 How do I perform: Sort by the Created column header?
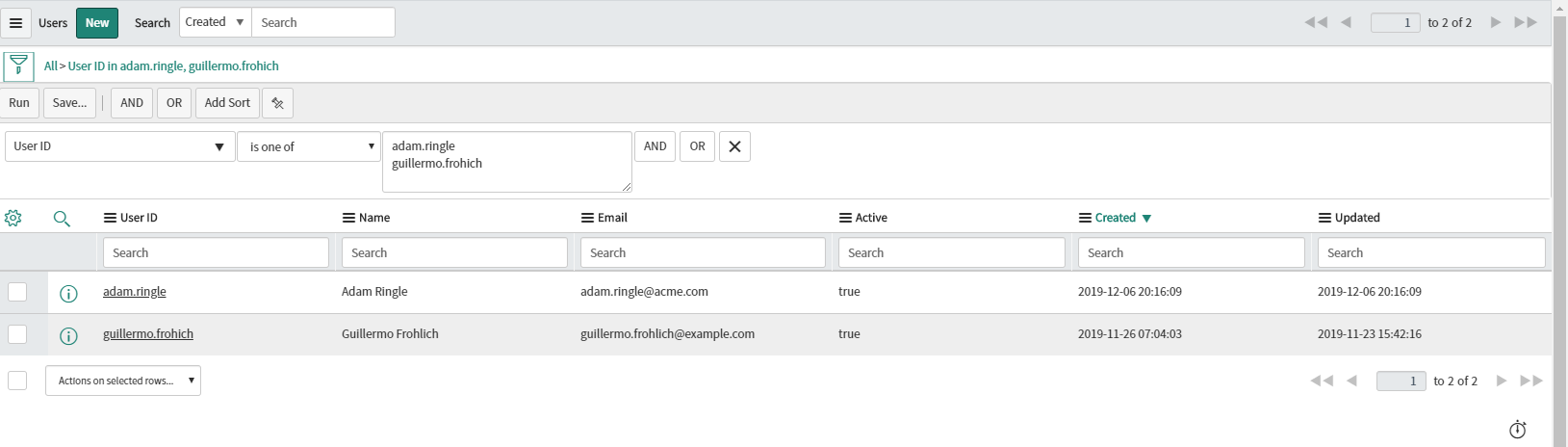click(x=1116, y=218)
